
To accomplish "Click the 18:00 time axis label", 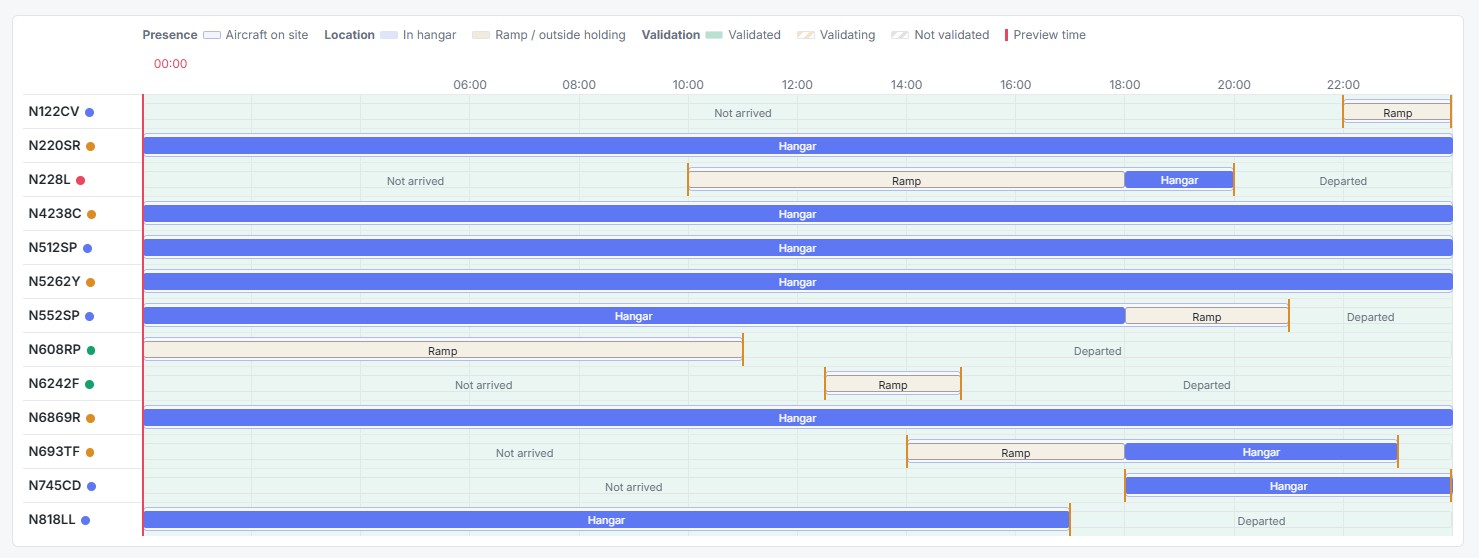I will [1125, 85].
